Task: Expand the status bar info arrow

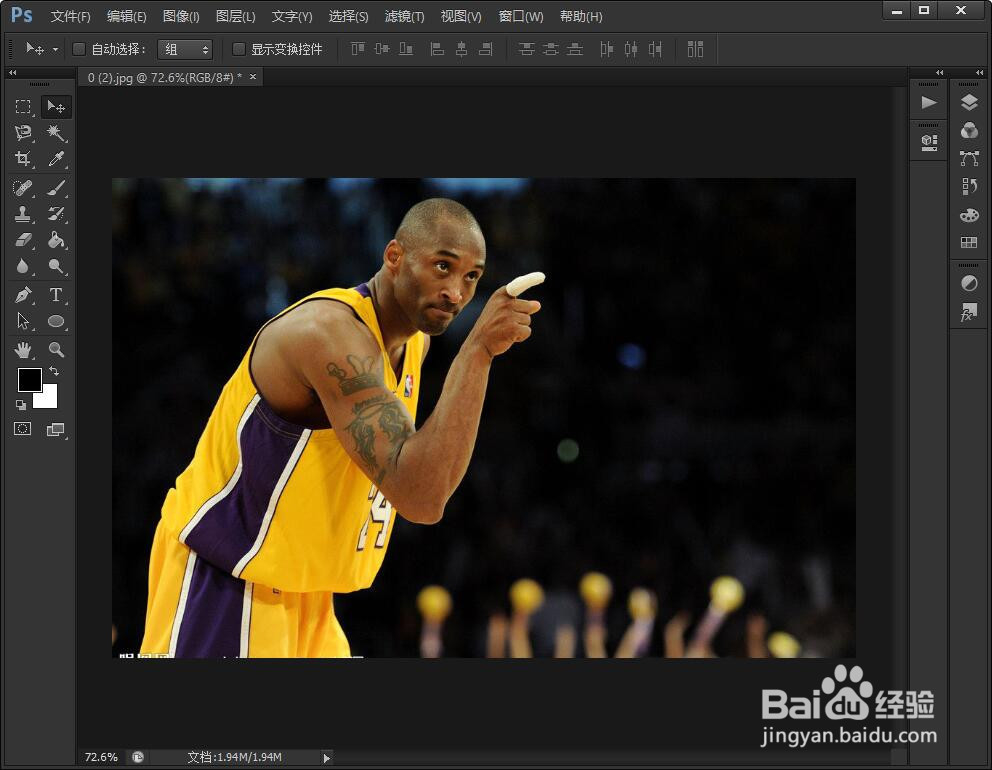Action: [326, 757]
